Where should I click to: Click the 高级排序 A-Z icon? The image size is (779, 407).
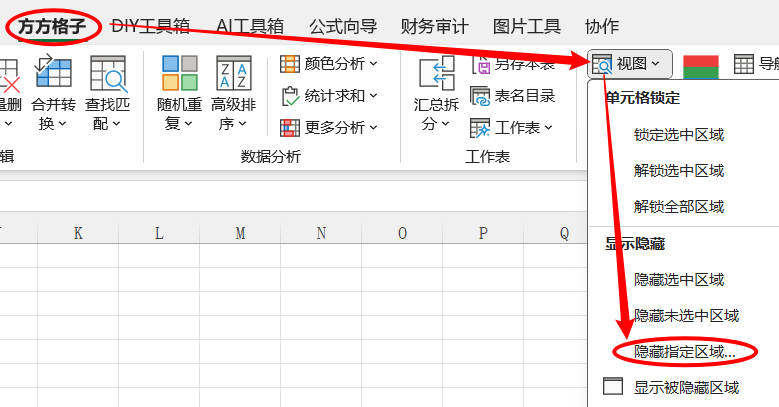[x=233, y=73]
